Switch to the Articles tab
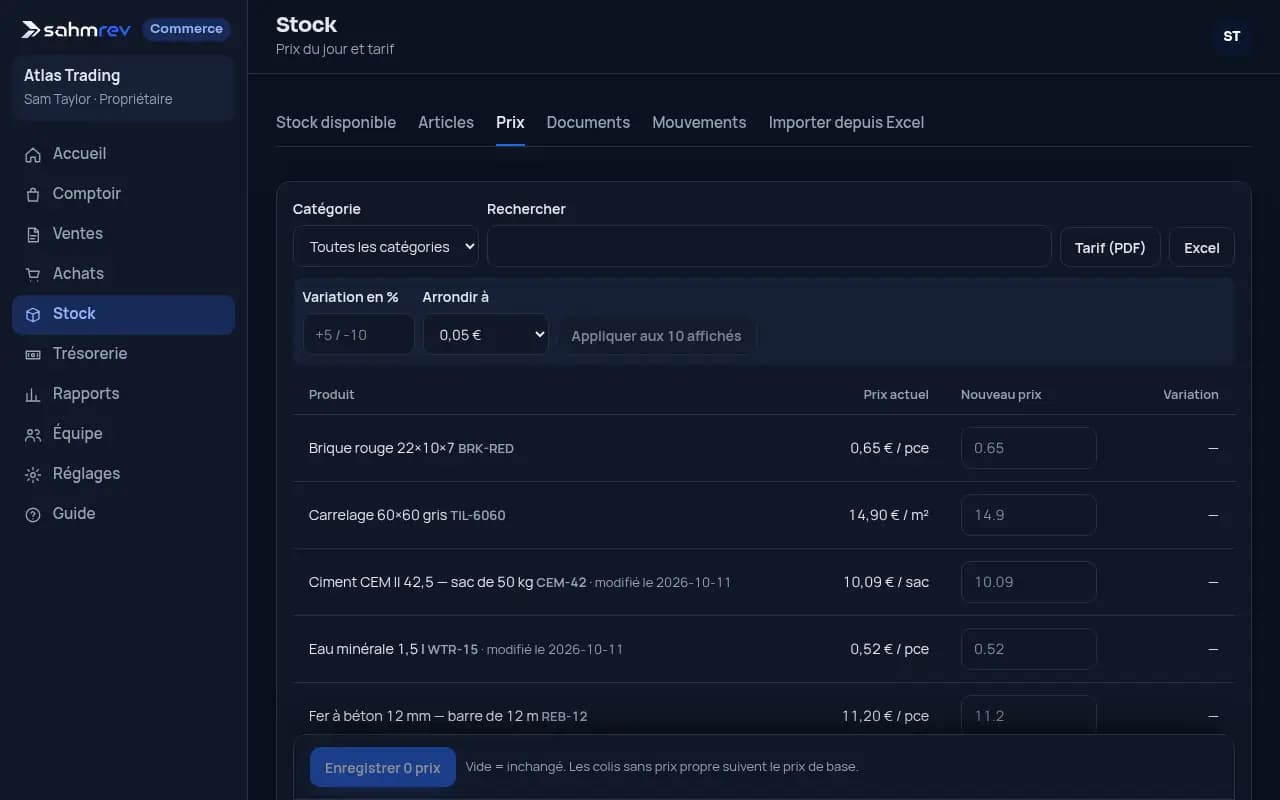The width and height of the screenshot is (1280, 800). click(x=446, y=122)
